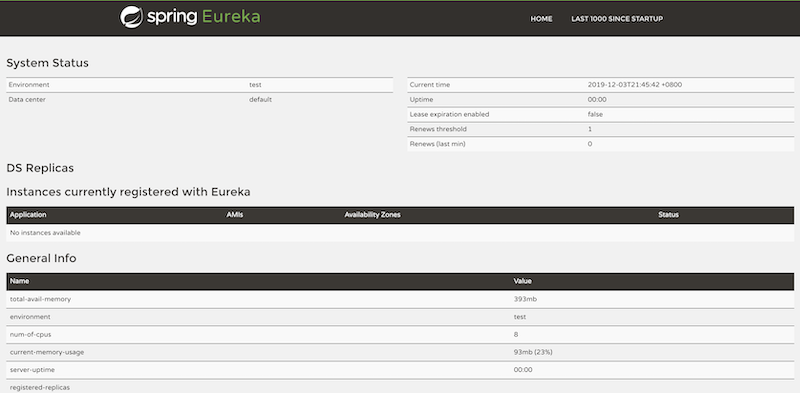Screen dimensions: 800x393
Task: Select the Data center label
Action: 27,100
